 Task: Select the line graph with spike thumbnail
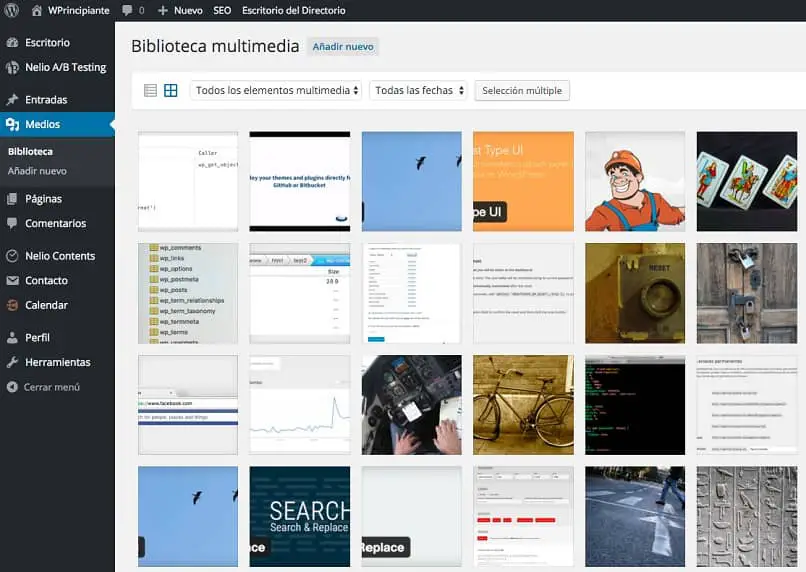[300, 405]
